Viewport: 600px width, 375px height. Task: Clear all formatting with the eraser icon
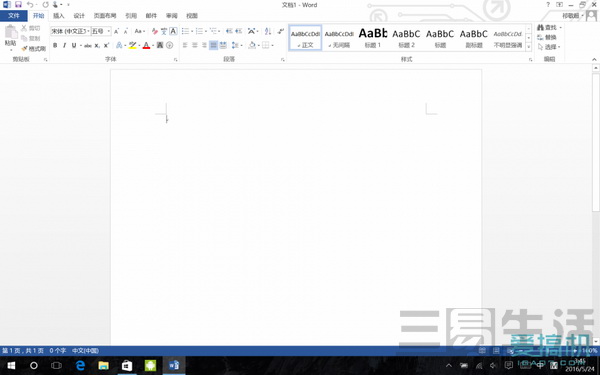155,31
